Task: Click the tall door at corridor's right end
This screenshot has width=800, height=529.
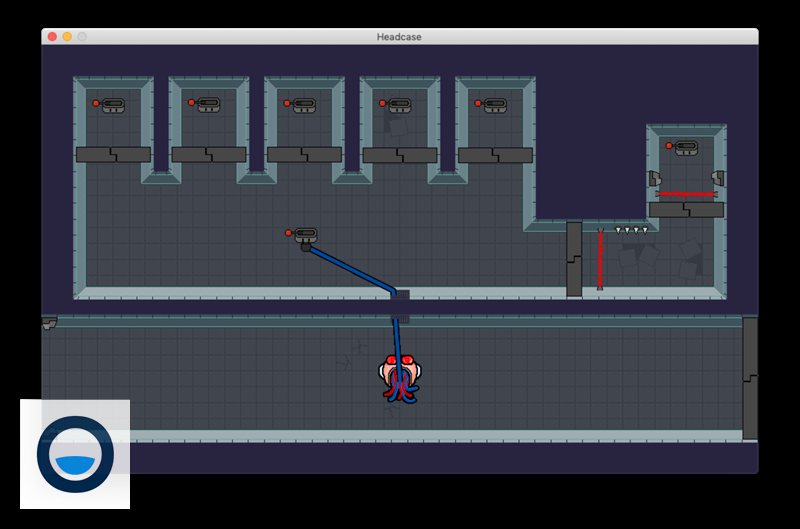Action: click(750, 378)
